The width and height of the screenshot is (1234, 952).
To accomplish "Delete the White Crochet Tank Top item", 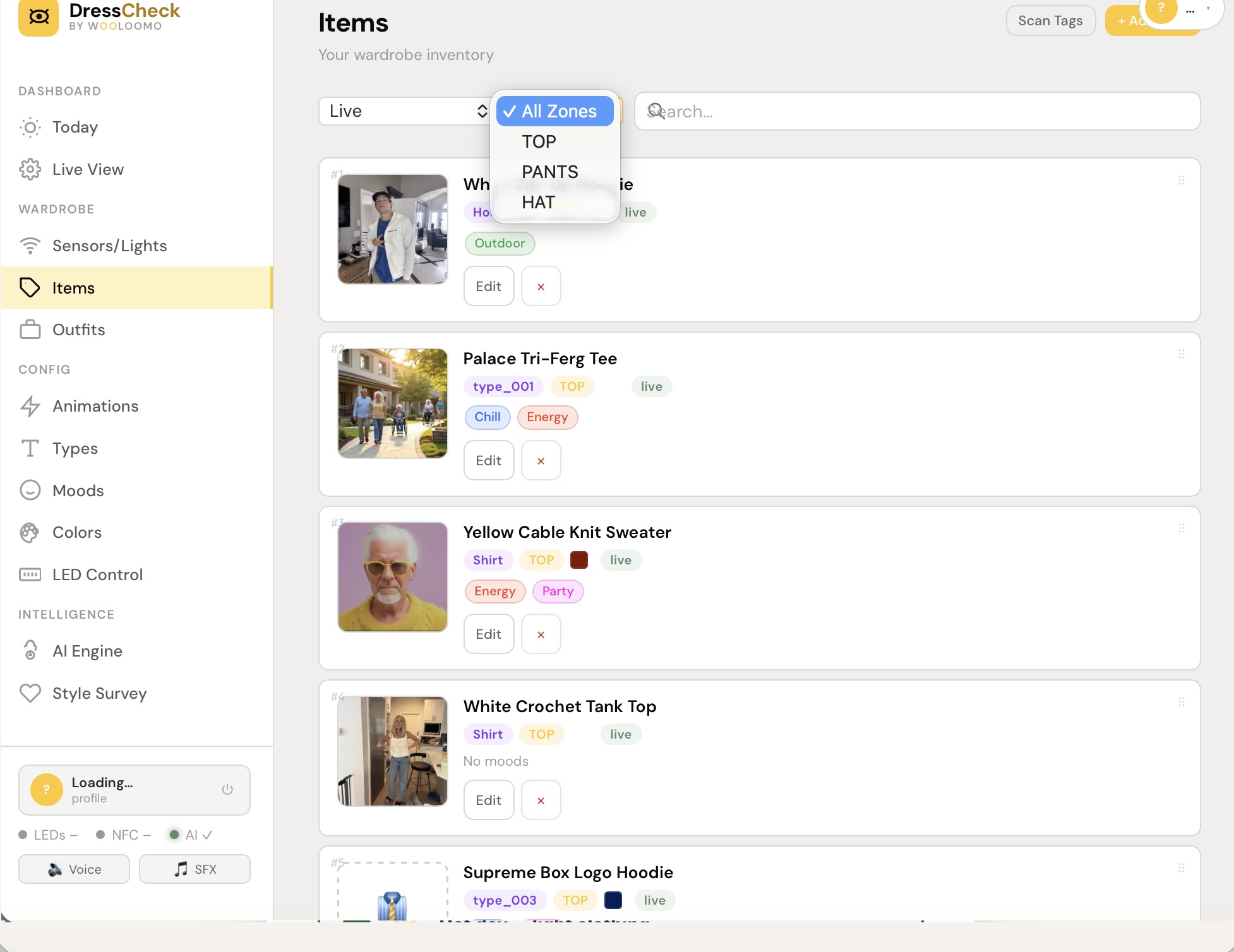I will pos(541,800).
